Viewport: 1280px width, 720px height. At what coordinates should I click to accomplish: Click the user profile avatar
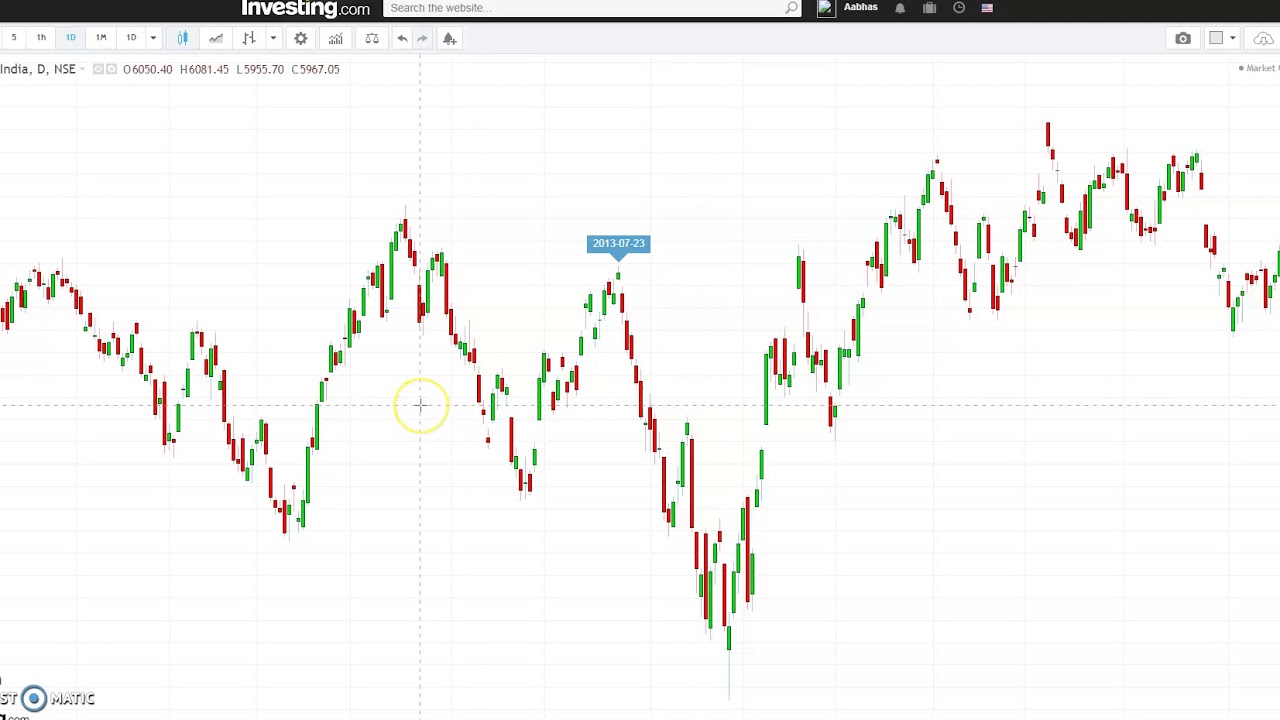[826, 8]
